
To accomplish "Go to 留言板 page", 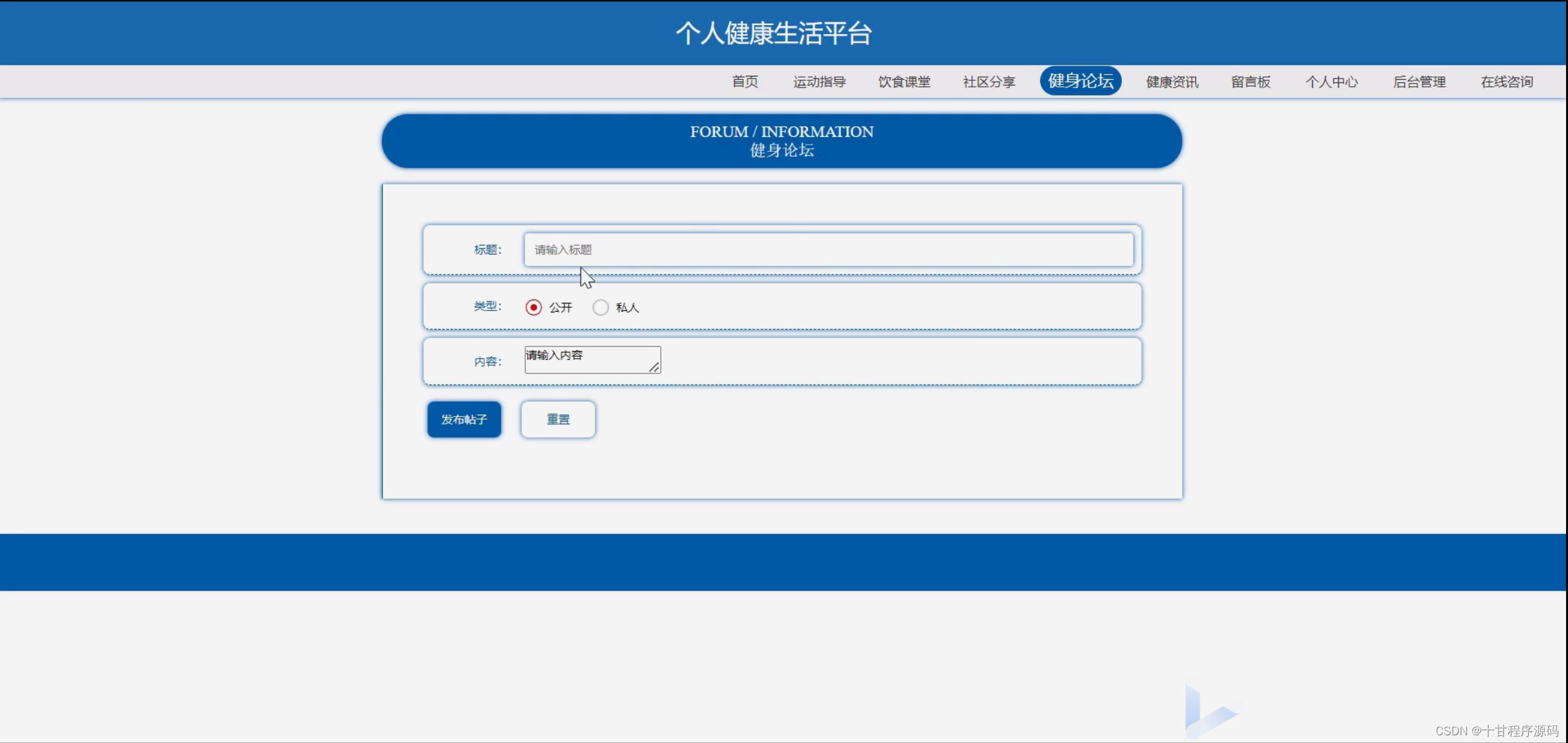I will [x=1250, y=82].
